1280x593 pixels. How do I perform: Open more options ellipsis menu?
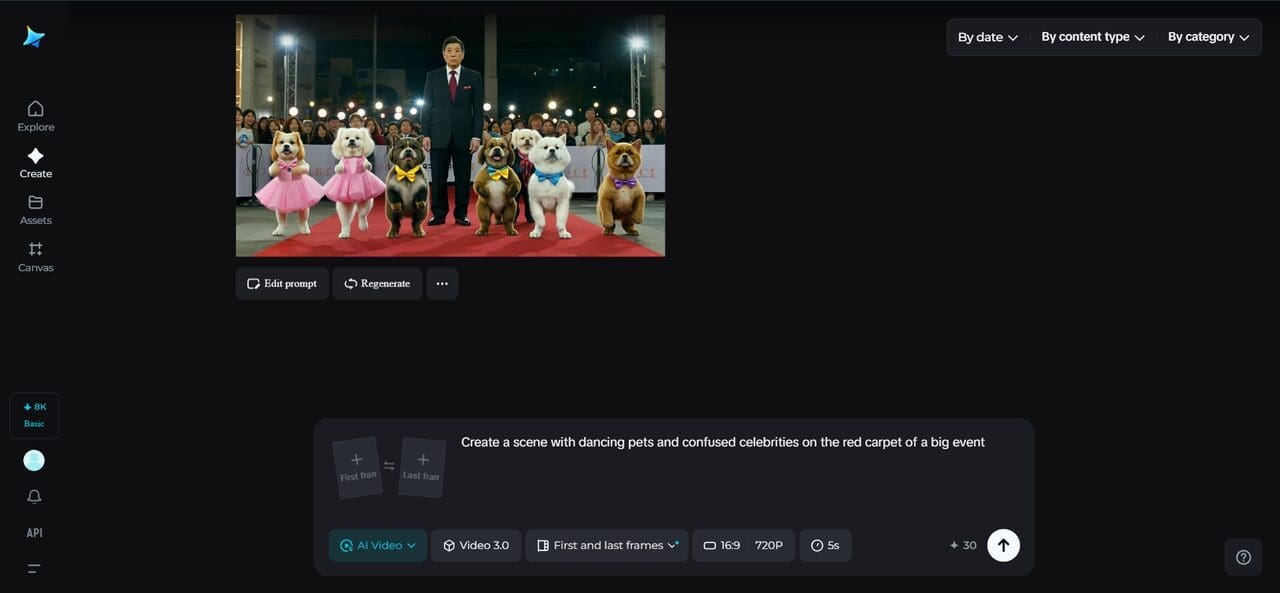pyautogui.click(x=442, y=284)
